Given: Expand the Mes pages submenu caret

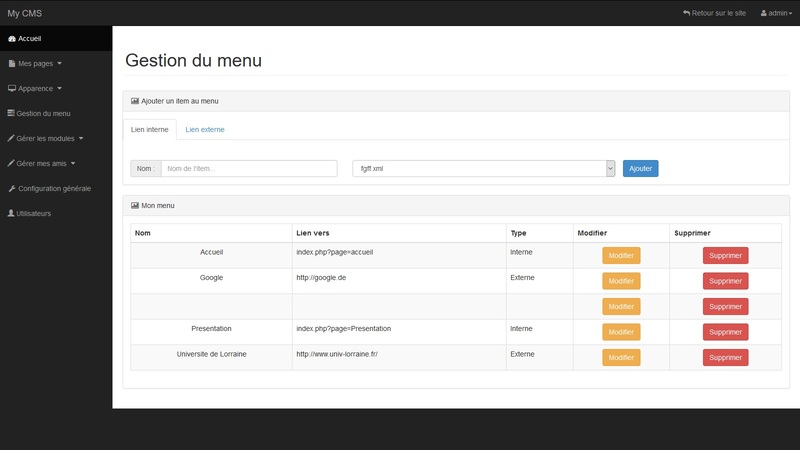Looking at the screenshot, I should 60,64.
